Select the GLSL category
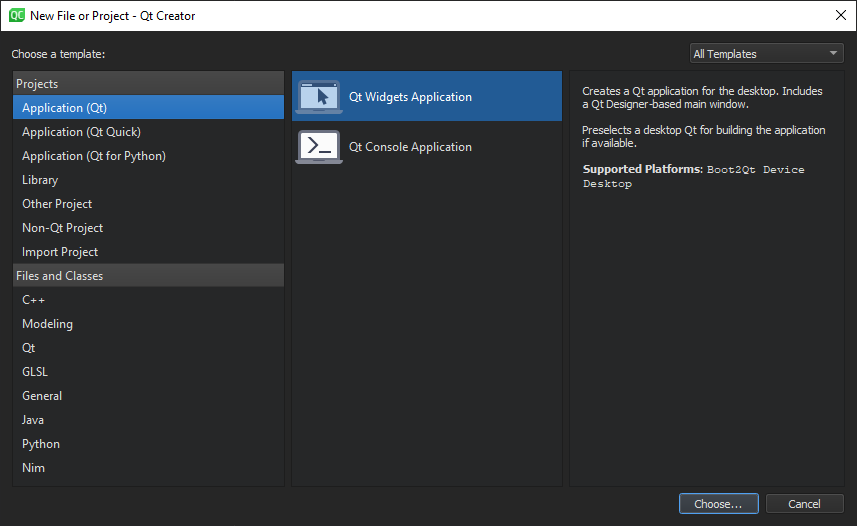857x526 pixels. coord(148,372)
